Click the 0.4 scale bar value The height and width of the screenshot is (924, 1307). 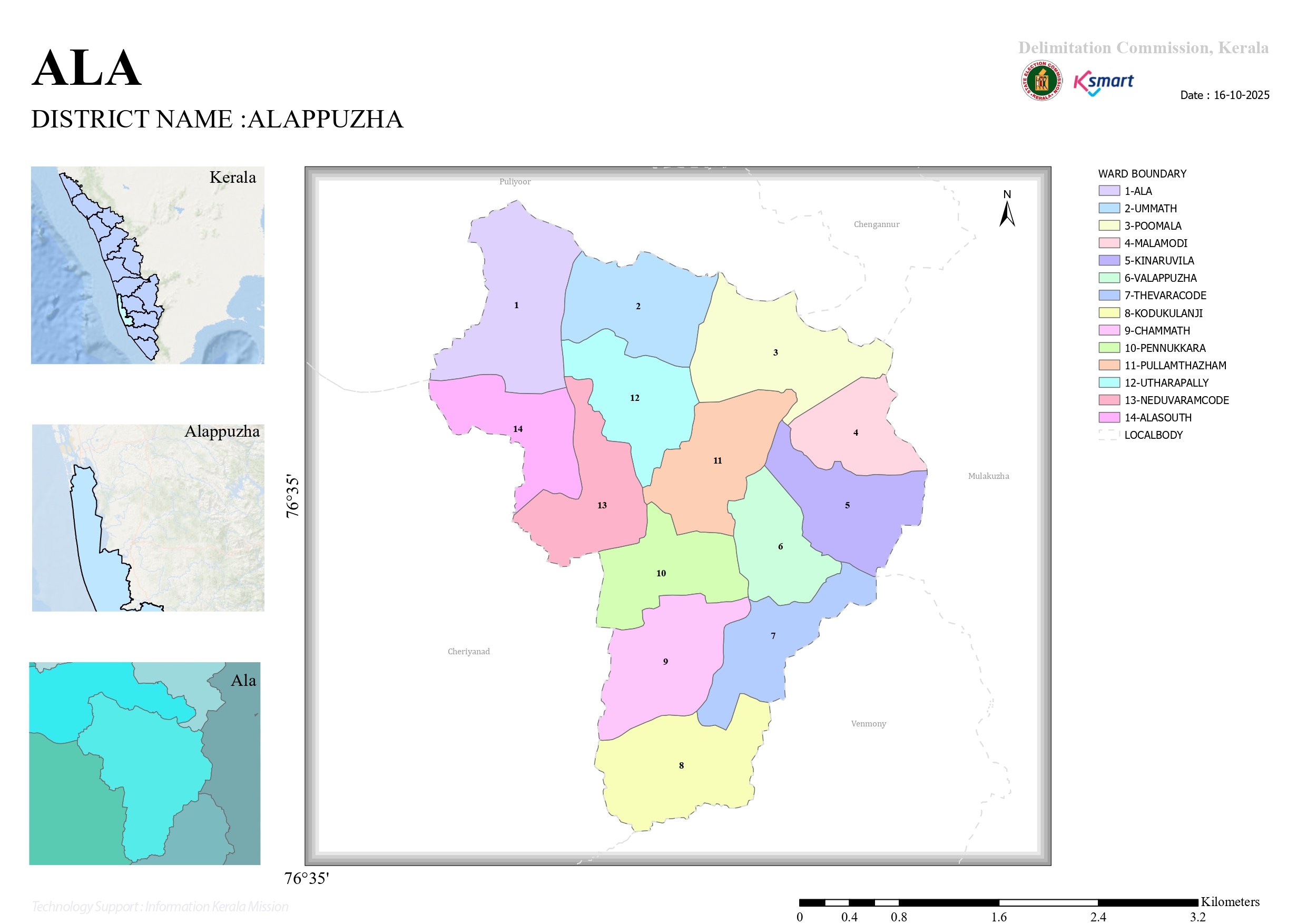[x=849, y=917]
